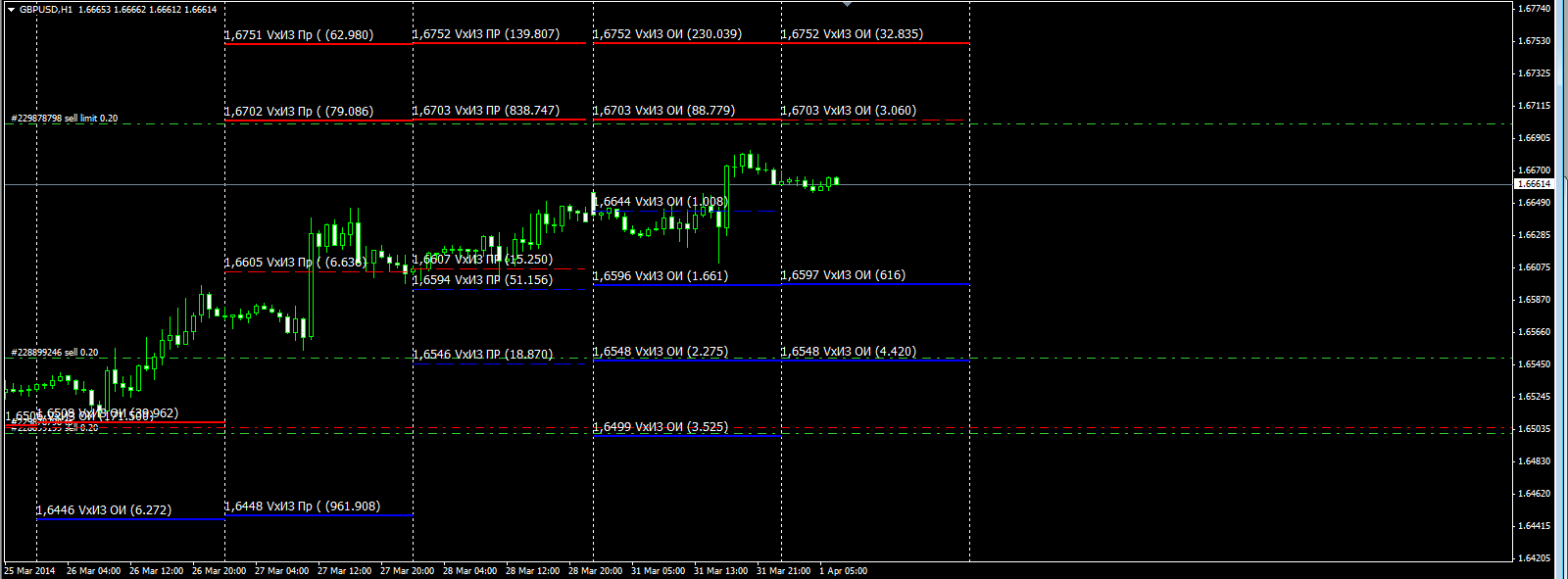Click level label 1,6605 VxИЗ Пр (6.638)
The height and width of the screenshot is (579, 1568).
296,263
